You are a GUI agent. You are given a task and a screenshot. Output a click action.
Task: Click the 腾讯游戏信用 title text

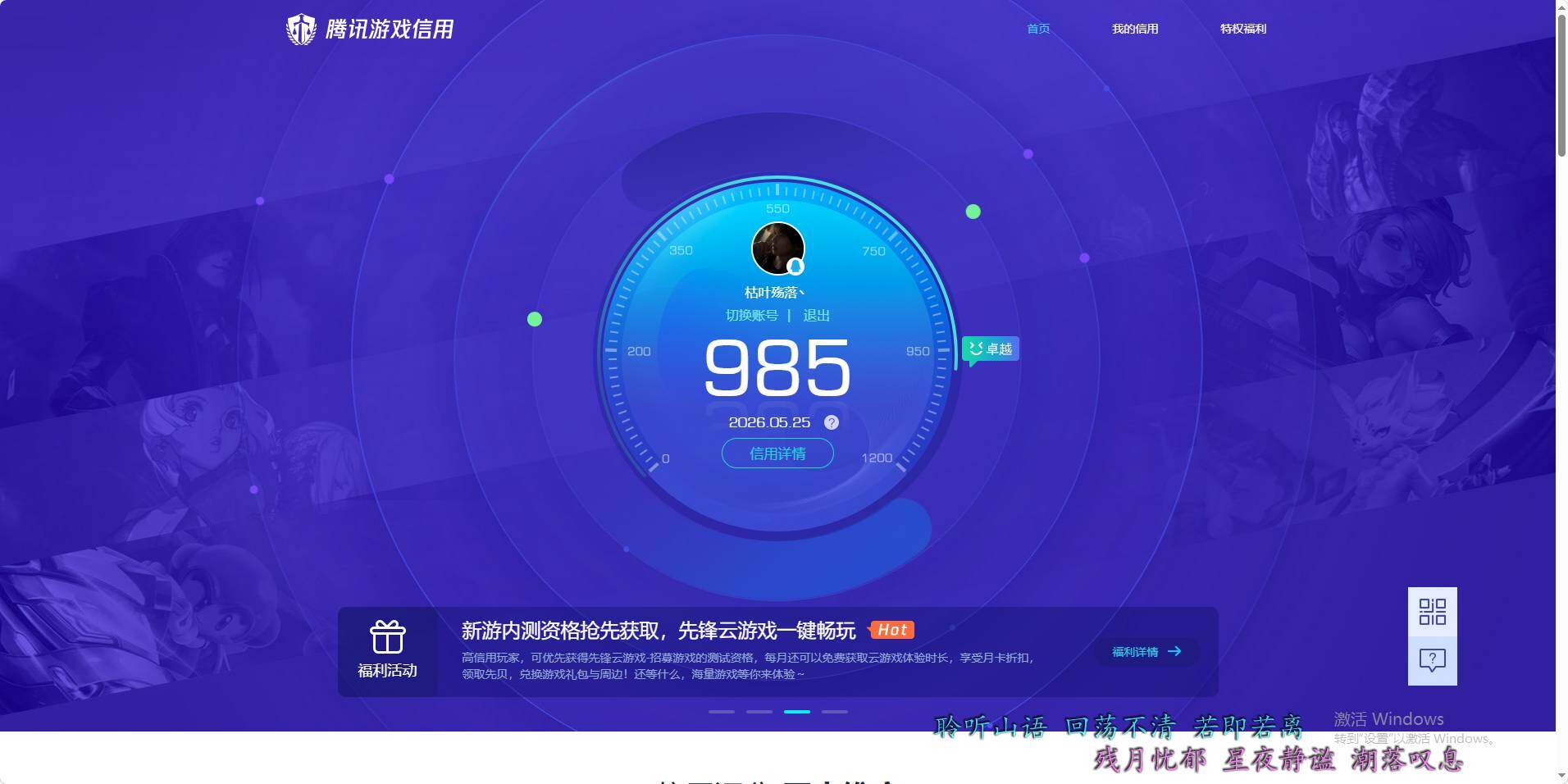pyautogui.click(x=390, y=30)
